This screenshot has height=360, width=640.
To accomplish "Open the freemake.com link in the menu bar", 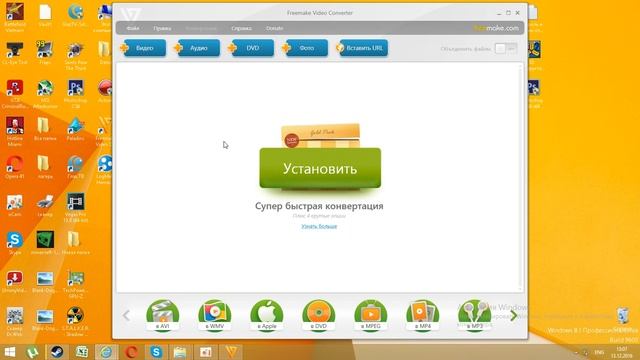I will point(496,28).
